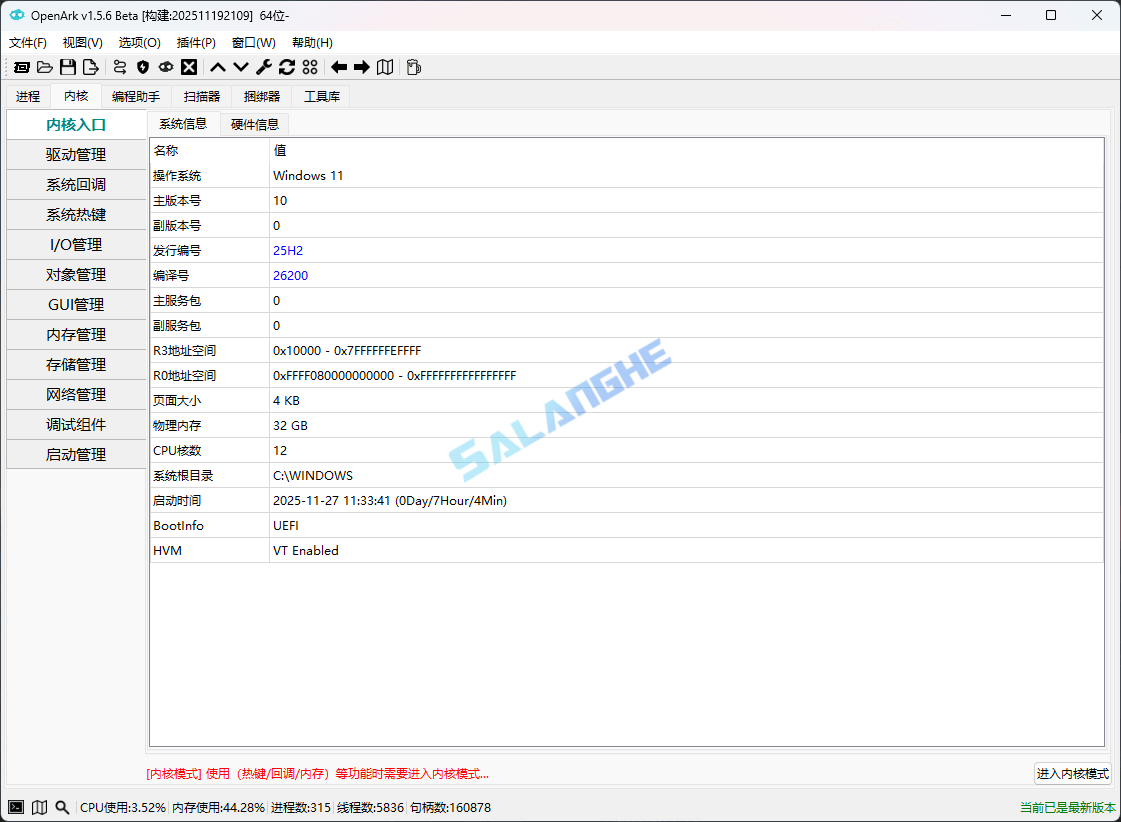Click the shield icon on the toolbar
This screenshot has height=822, width=1121.
coord(142,67)
